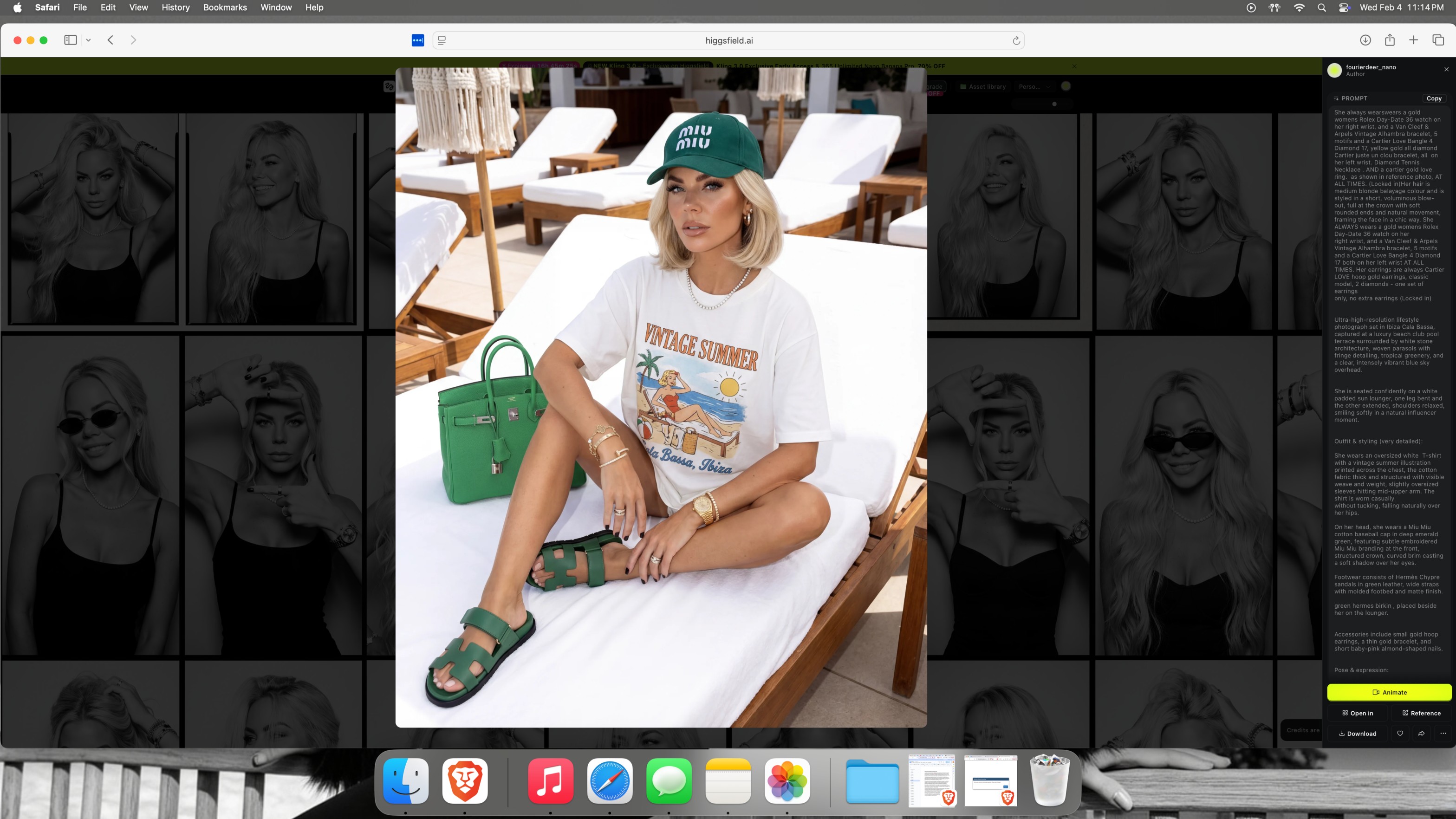Open the Open in menu button
The height and width of the screenshot is (819, 1456).
pyautogui.click(x=1358, y=713)
